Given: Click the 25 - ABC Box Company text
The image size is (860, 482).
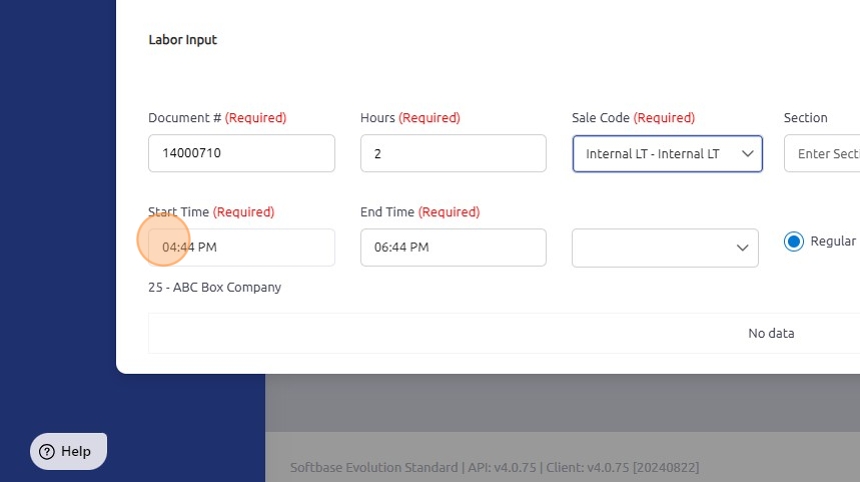Looking at the screenshot, I should [215, 287].
